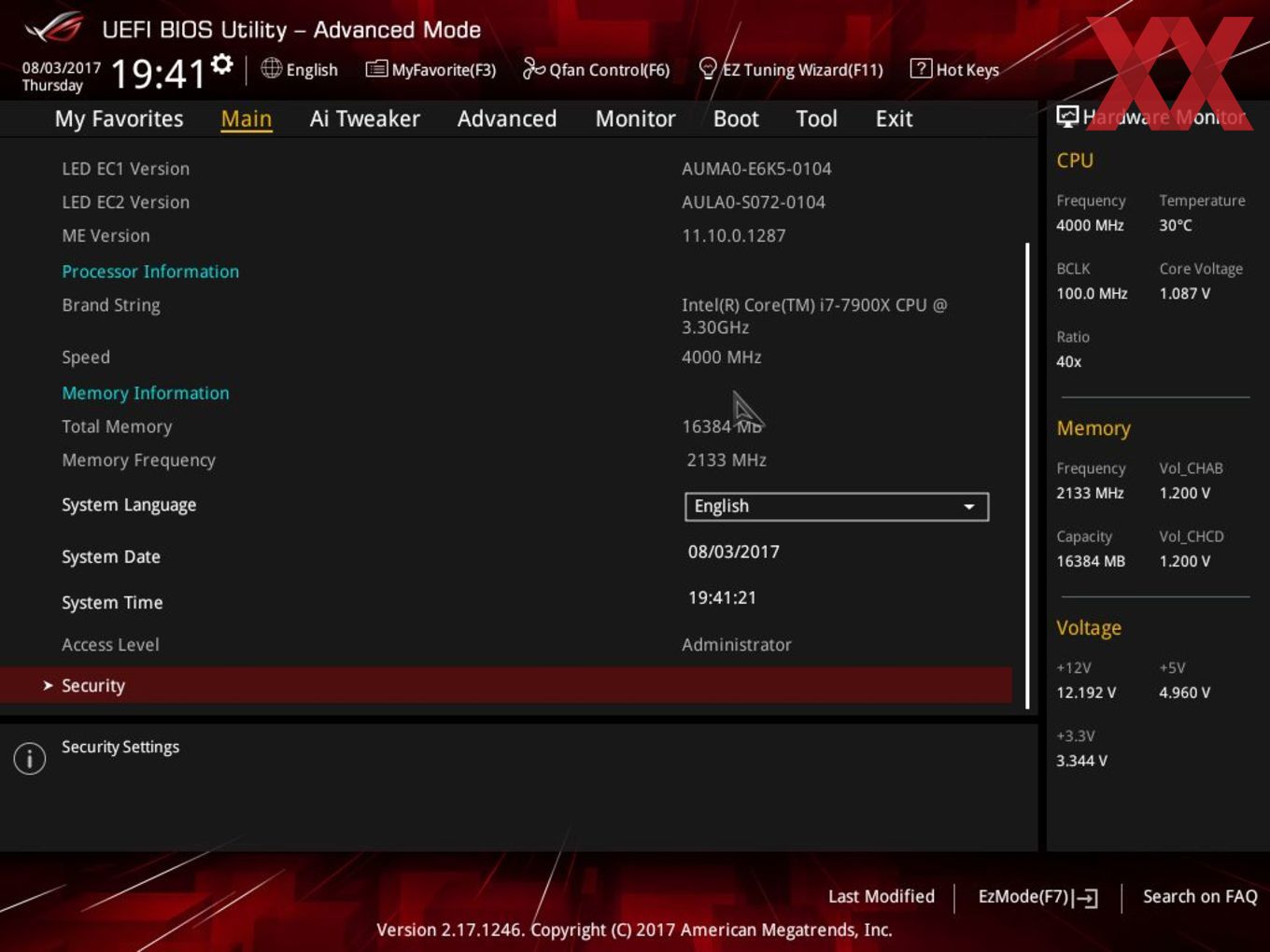Click the Hot Keys question mark icon
This screenshot has height=952, width=1270.
[921, 68]
